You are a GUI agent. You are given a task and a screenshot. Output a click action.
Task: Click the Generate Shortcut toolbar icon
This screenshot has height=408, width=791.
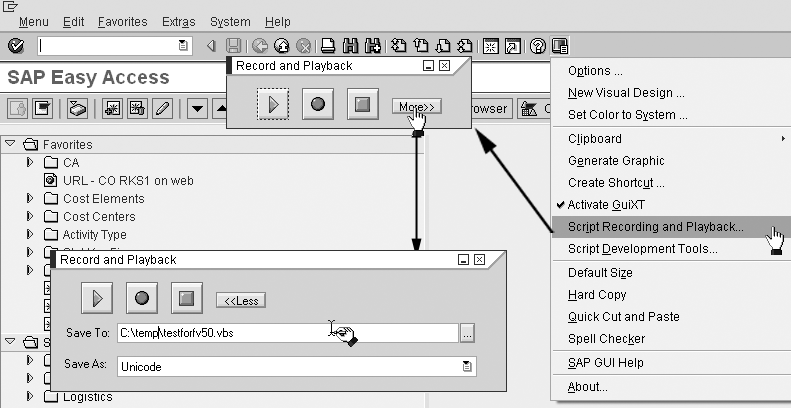(513, 46)
